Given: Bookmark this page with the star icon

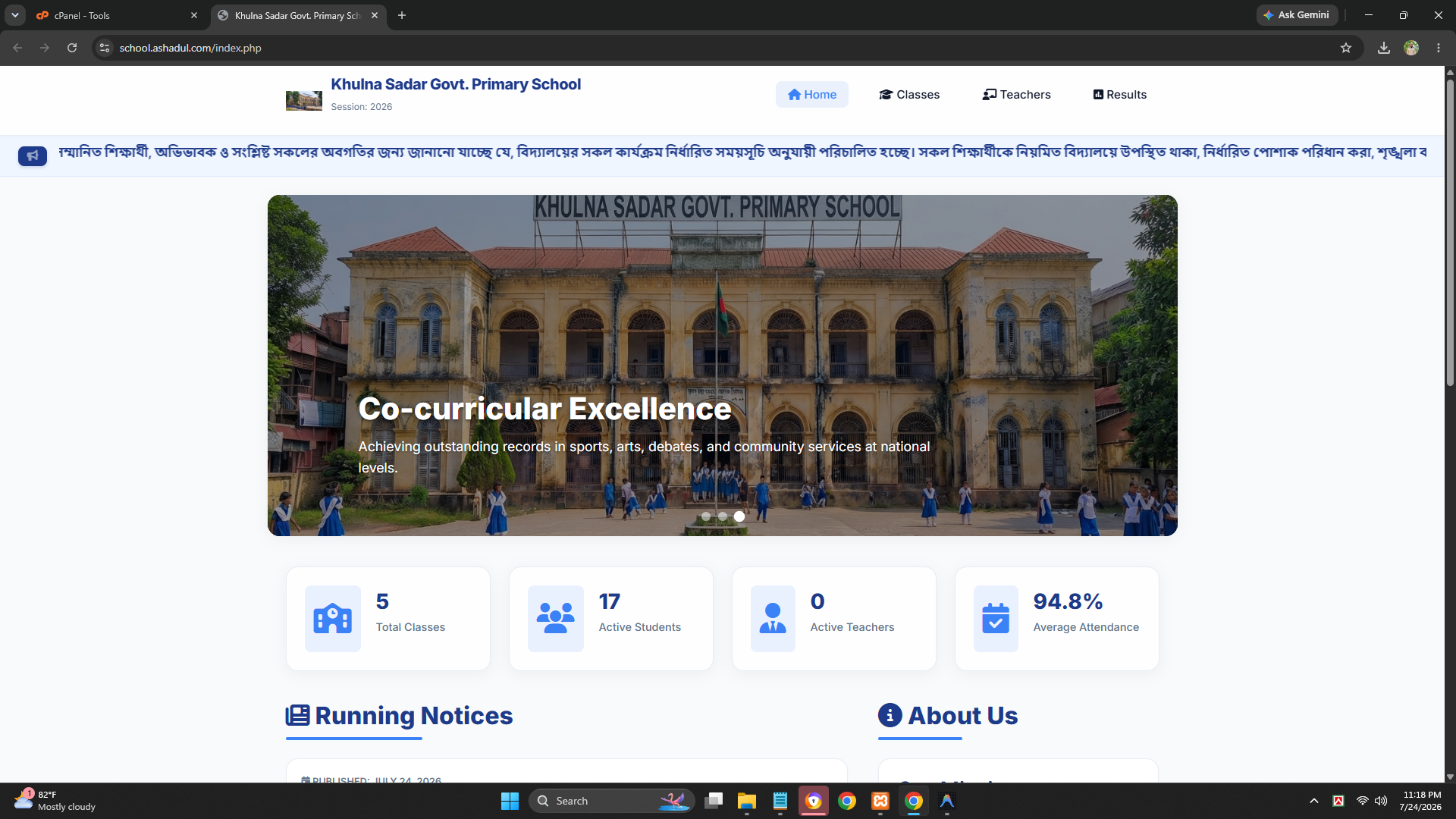Looking at the screenshot, I should click(x=1346, y=48).
